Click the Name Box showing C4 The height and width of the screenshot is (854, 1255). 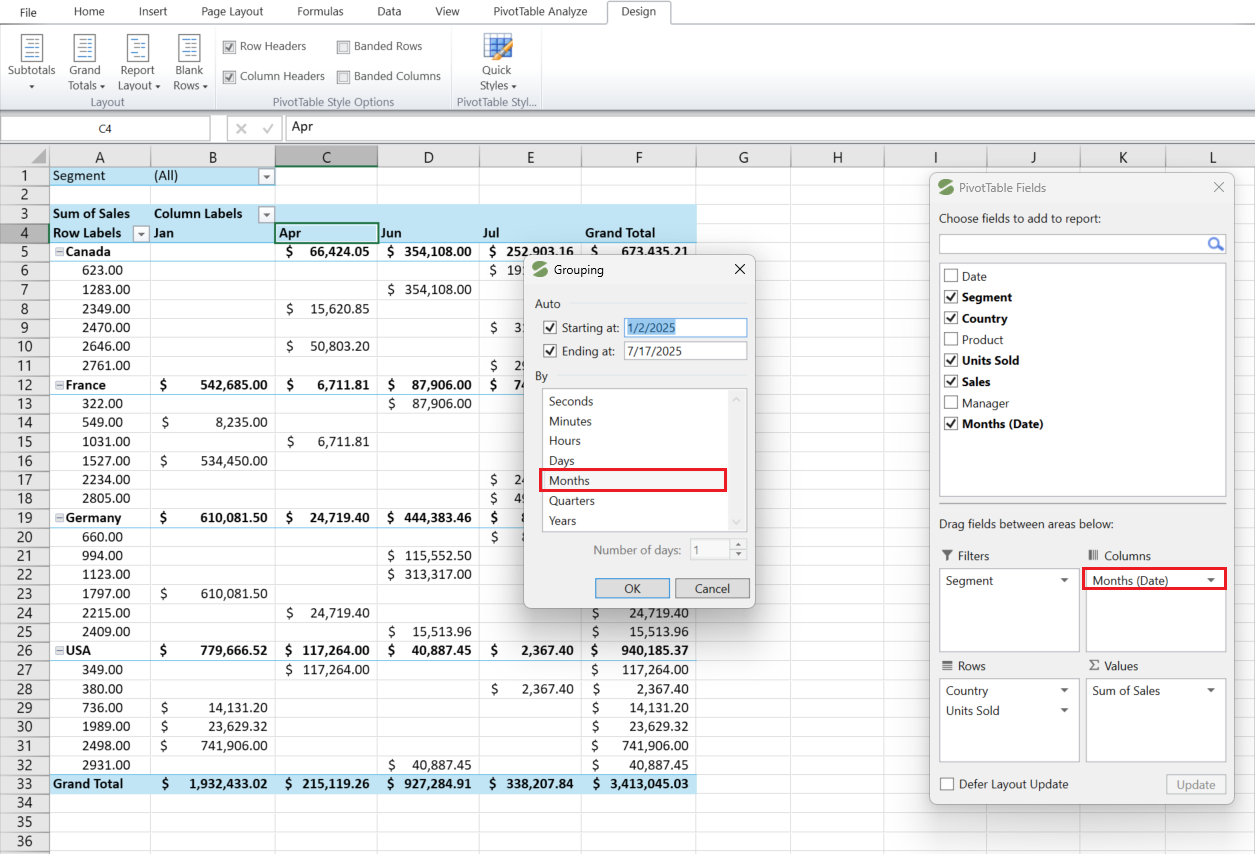tap(105, 128)
